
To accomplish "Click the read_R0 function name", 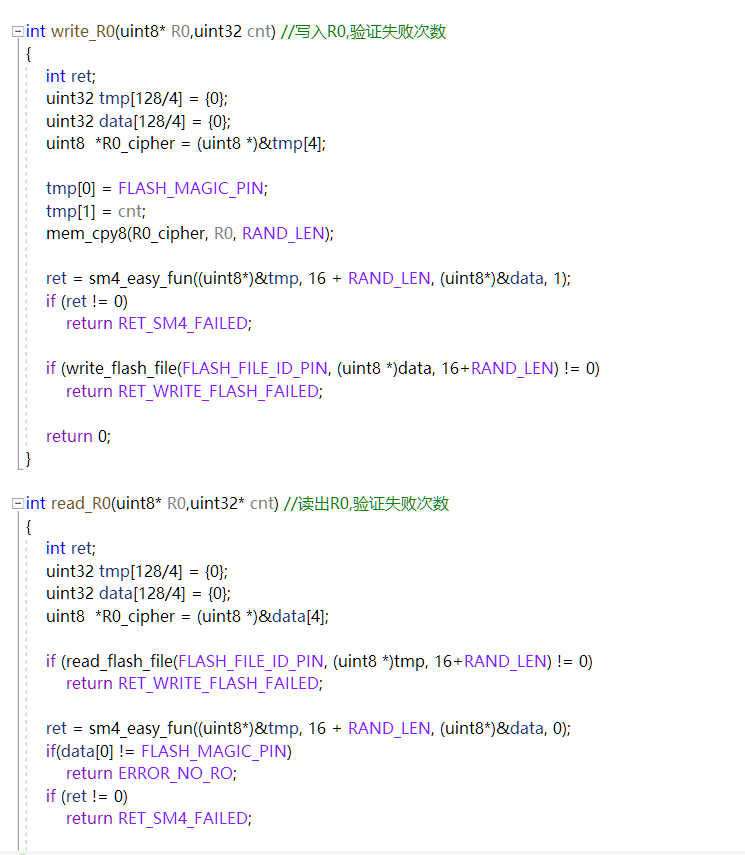I will (81, 503).
